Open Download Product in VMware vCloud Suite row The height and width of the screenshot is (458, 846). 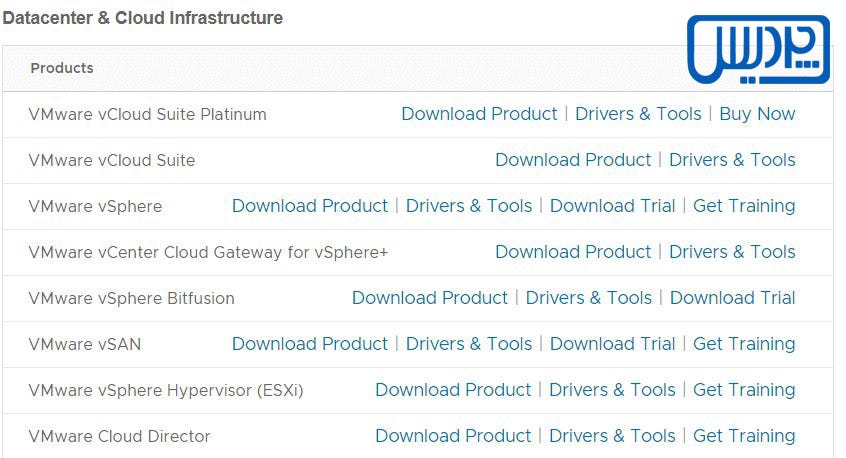coord(573,160)
